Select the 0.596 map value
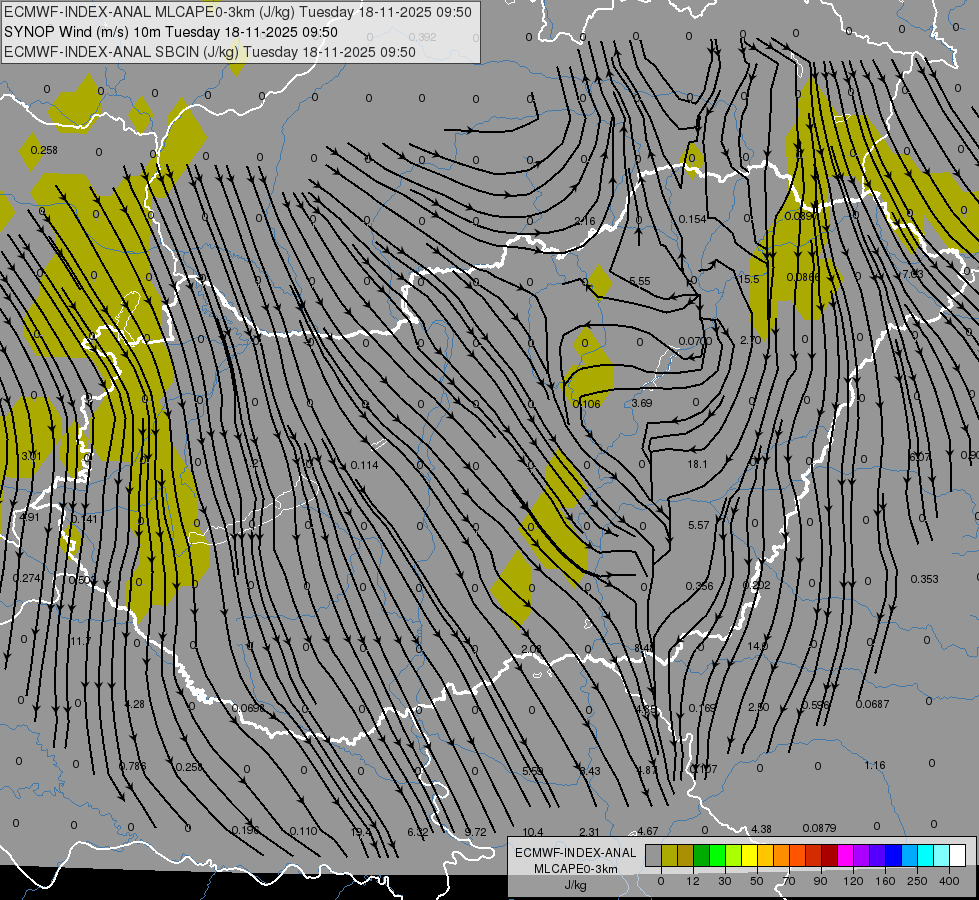Screen dimensions: 979x900 point(815,705)
